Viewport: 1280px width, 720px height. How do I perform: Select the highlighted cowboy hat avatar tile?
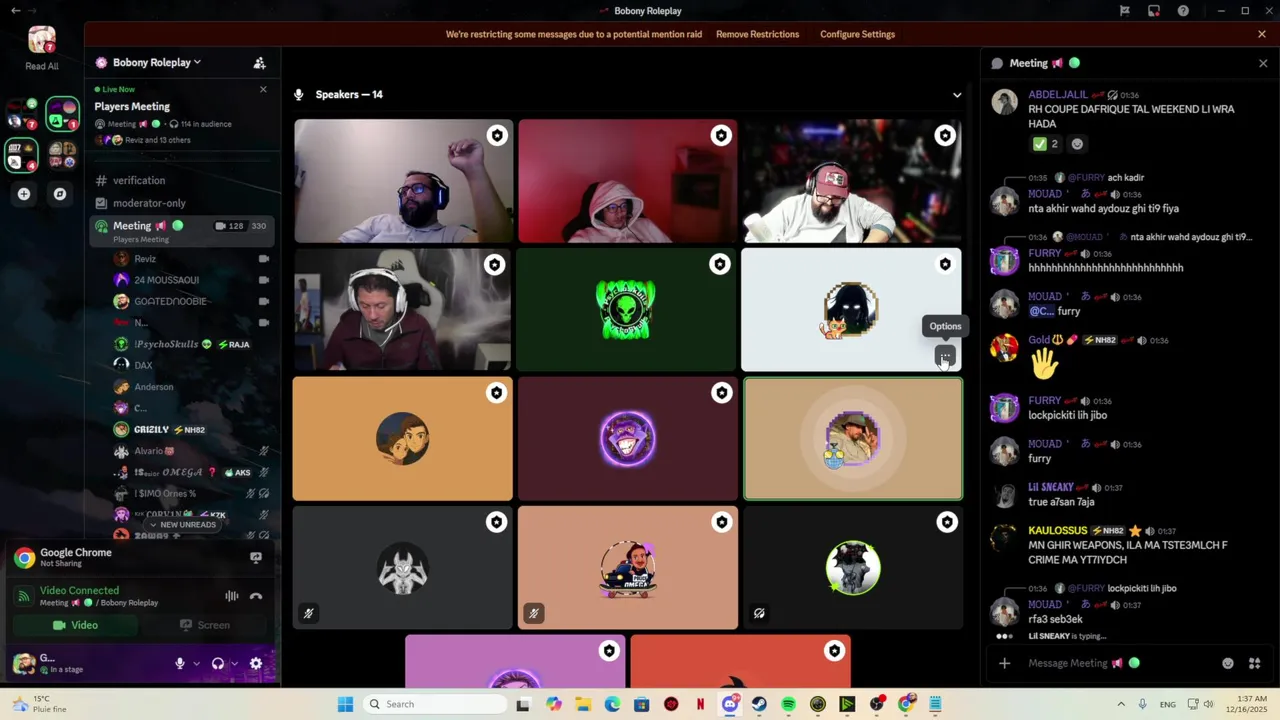(x=852, y=439)
